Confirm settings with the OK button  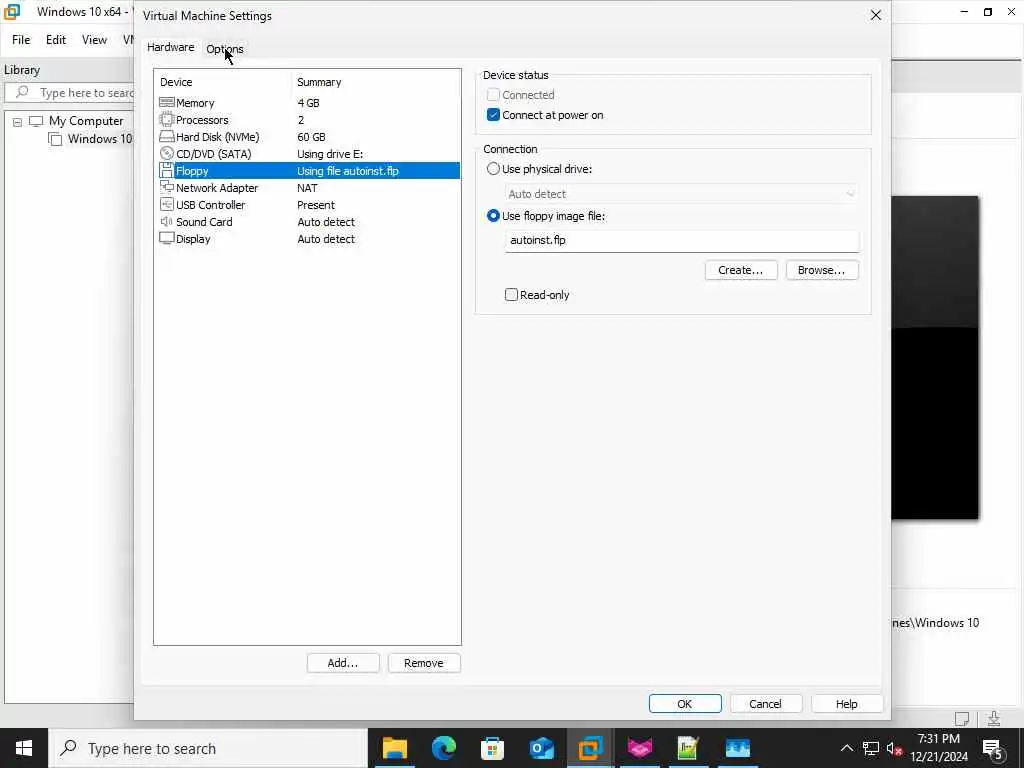coord(685,703)
